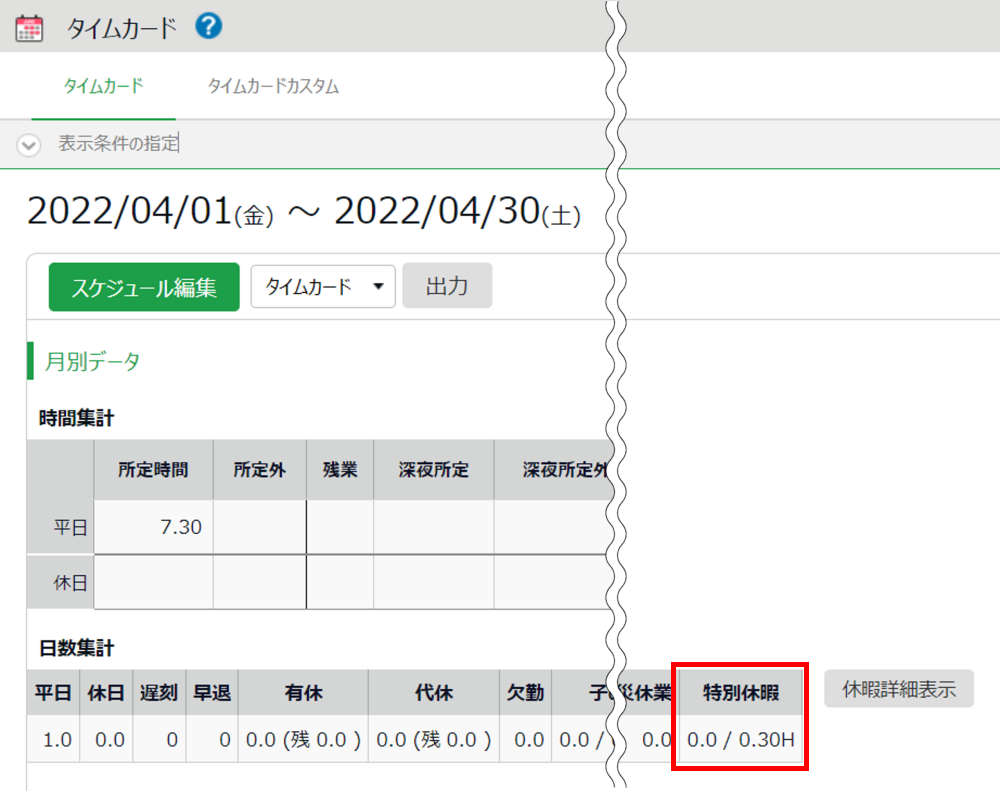Click the 出力 button

pyautogui.click(x=446, y=287)
